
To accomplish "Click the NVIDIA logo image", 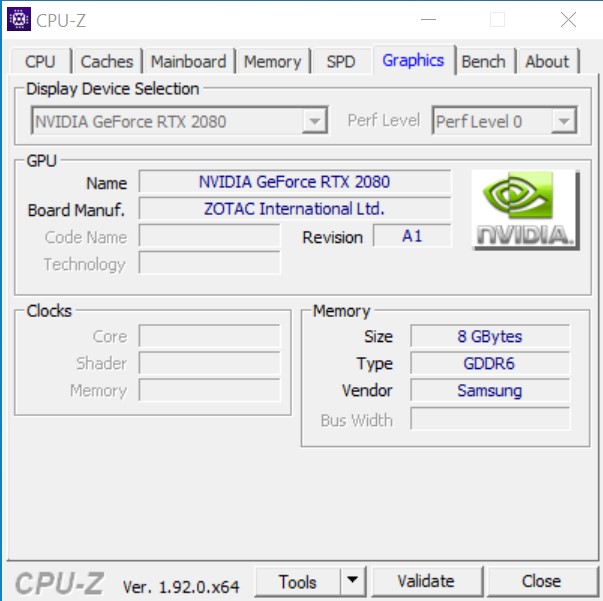I will pyautogui.click(x=525, y=210).
